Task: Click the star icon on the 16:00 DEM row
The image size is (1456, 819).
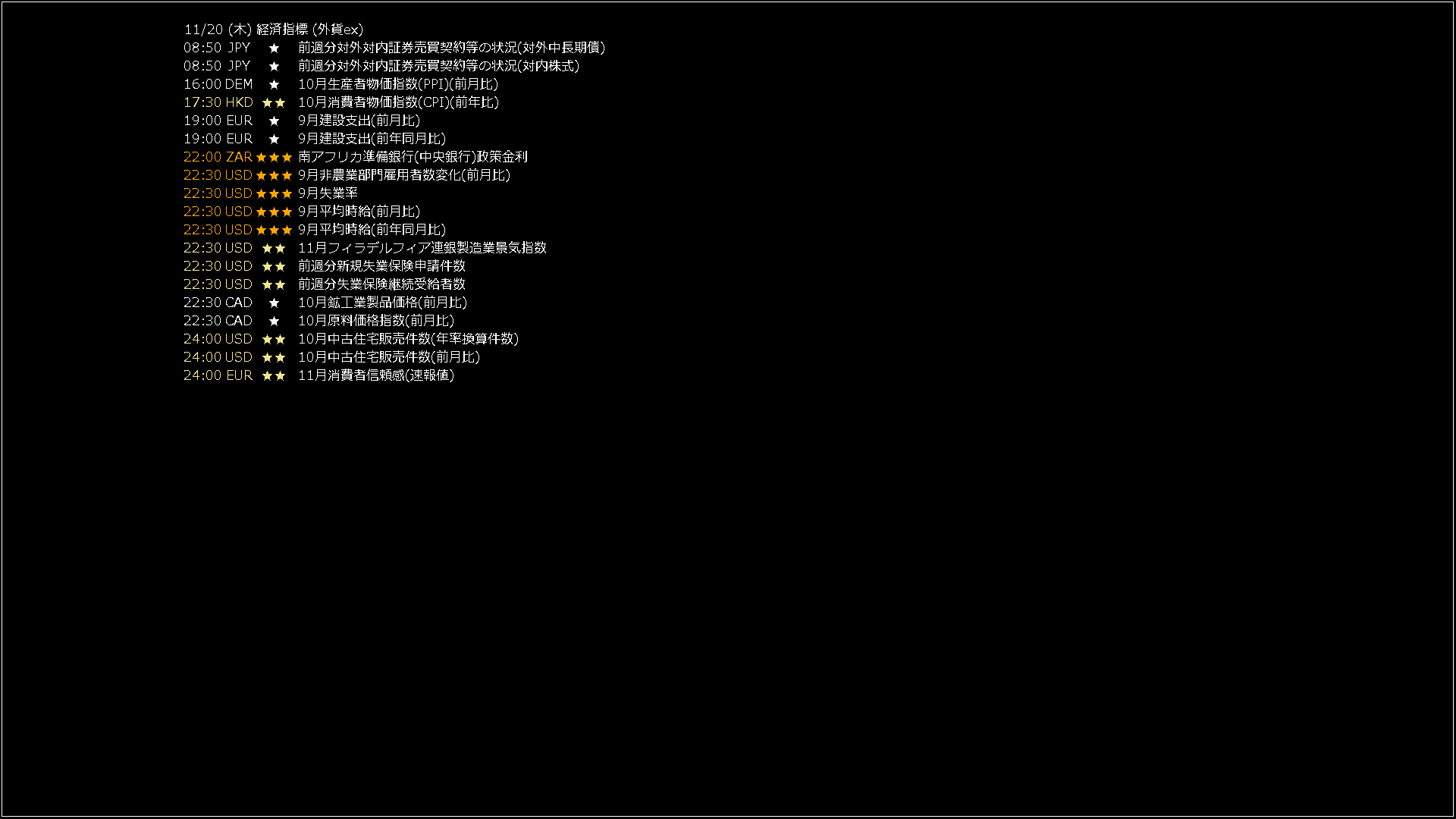Action: (x=275, y=84)
